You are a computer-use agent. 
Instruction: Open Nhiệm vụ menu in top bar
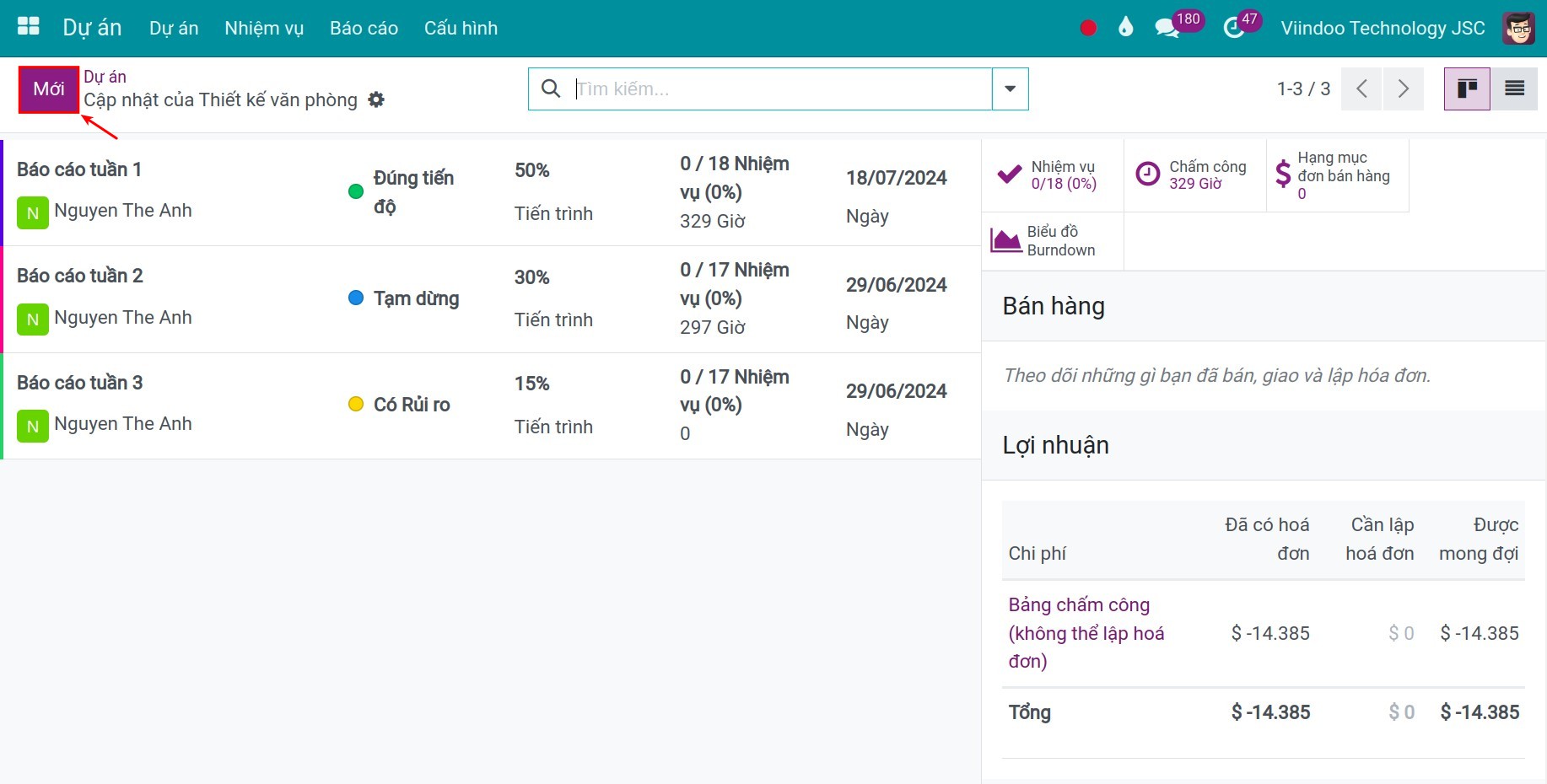point(264,28)
